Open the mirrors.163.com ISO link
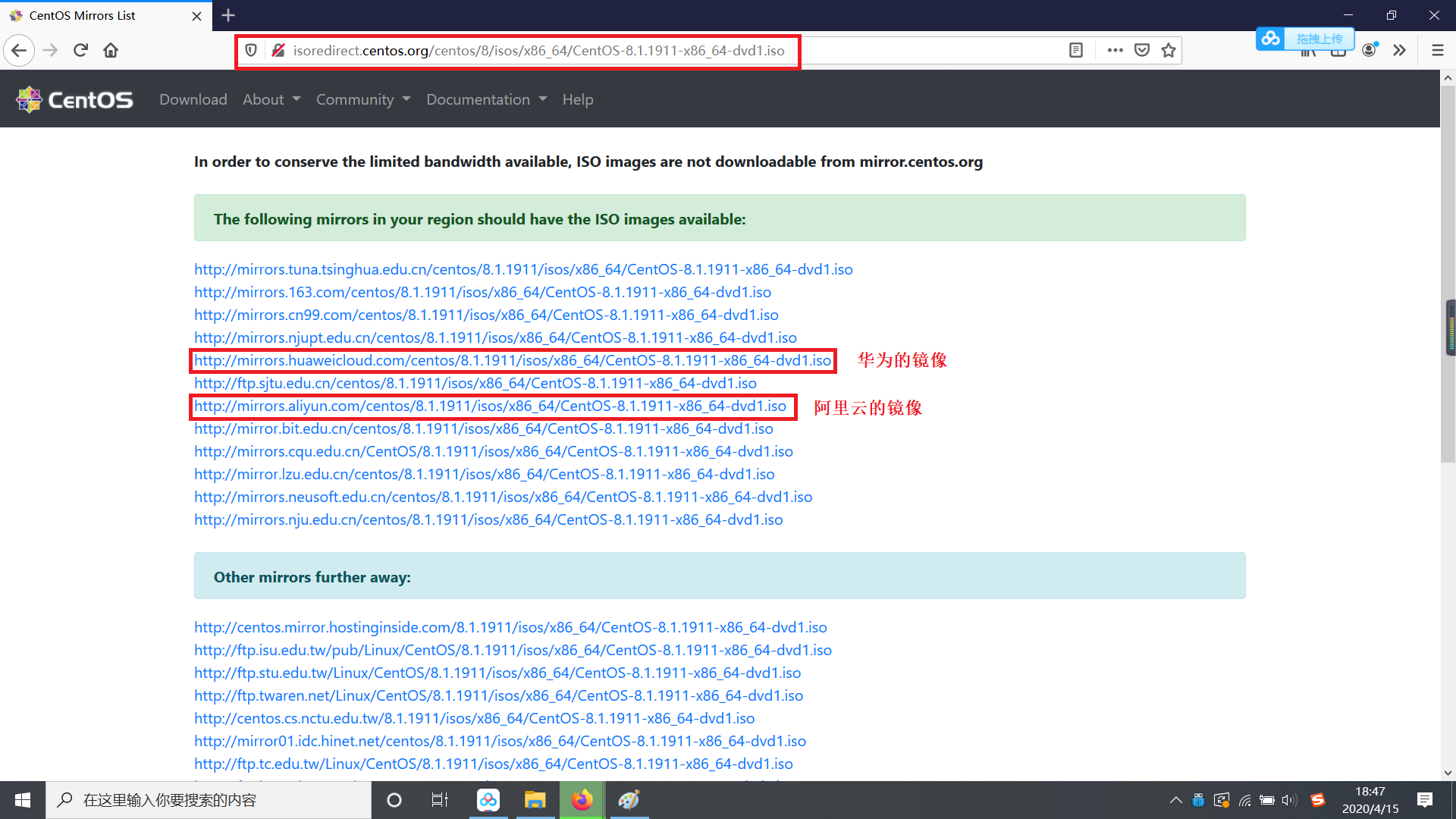The image size is (1456, 819). point(482,292)
